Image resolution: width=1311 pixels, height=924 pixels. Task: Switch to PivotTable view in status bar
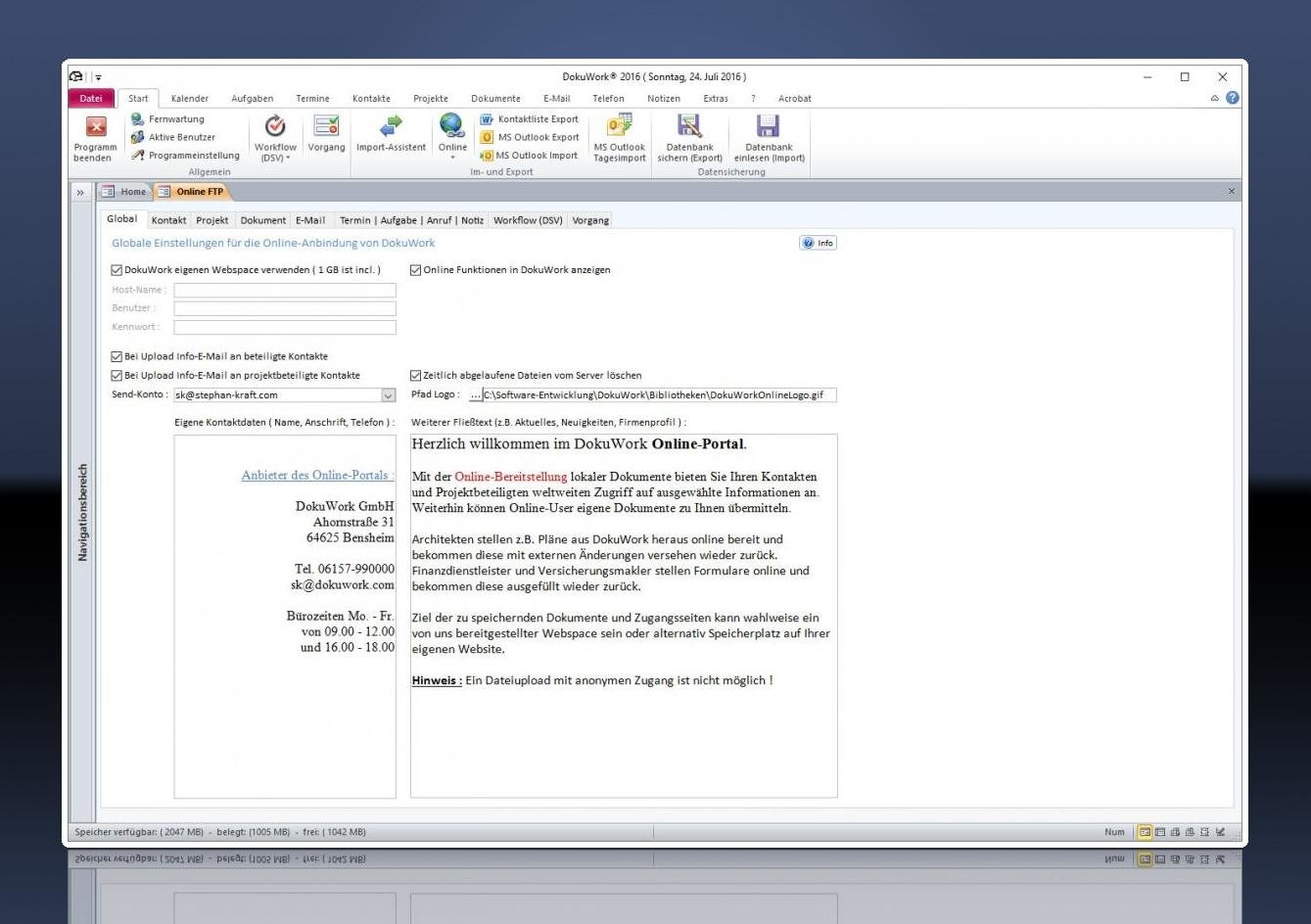coord(1175,832)
